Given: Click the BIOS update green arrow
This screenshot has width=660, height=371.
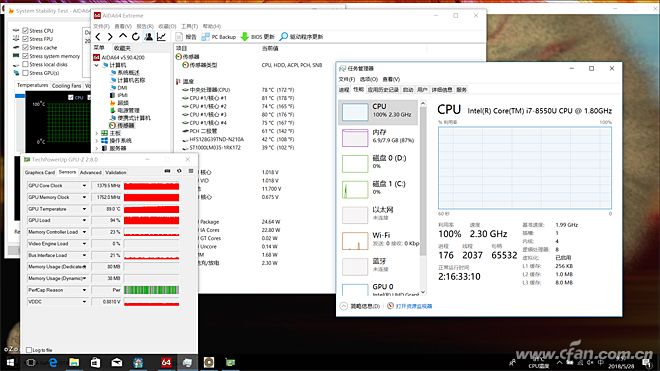Looking at the screenshot, I should pos(245,37).
